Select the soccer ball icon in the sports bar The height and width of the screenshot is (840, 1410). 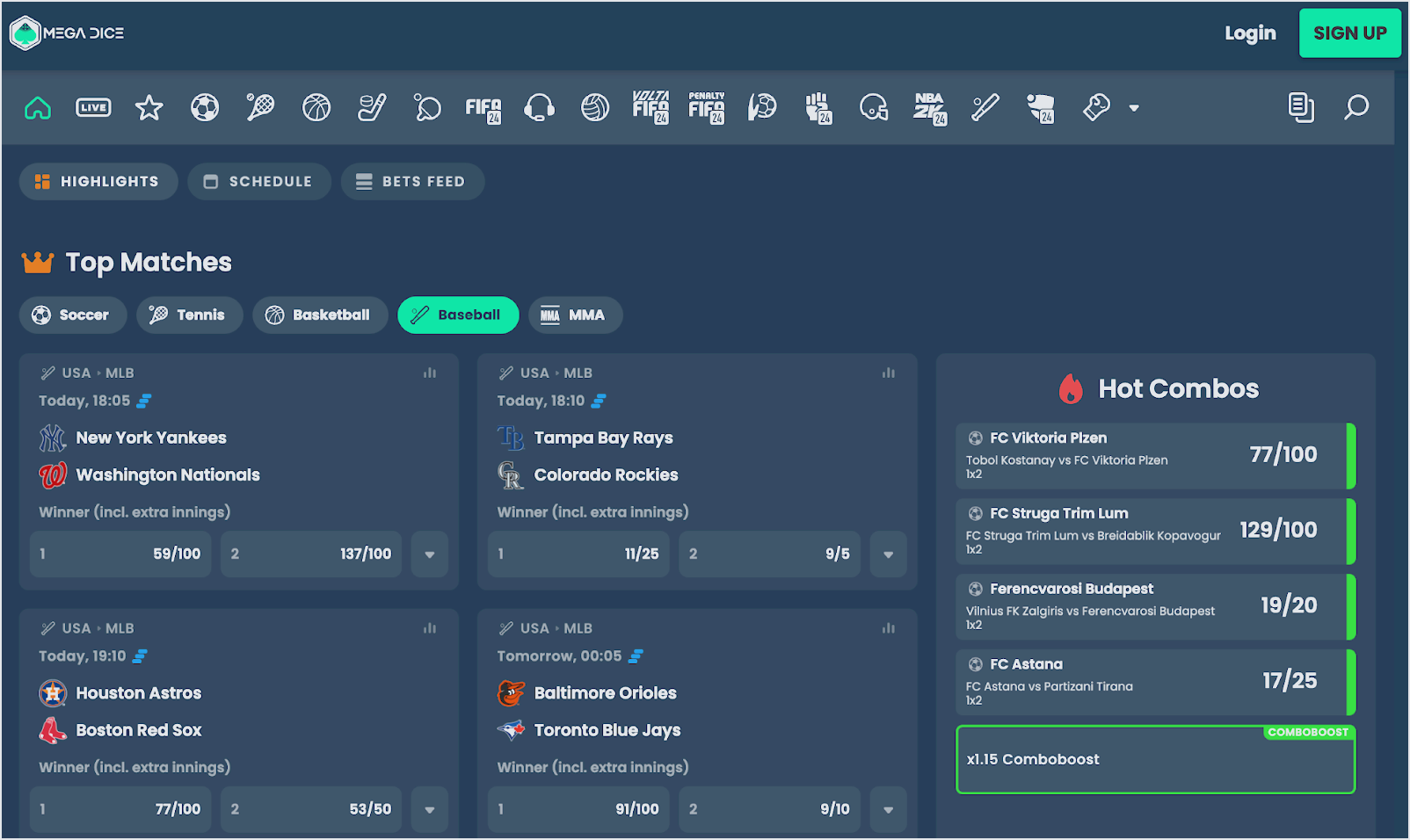pyautogui.click(x=205, y=108)
